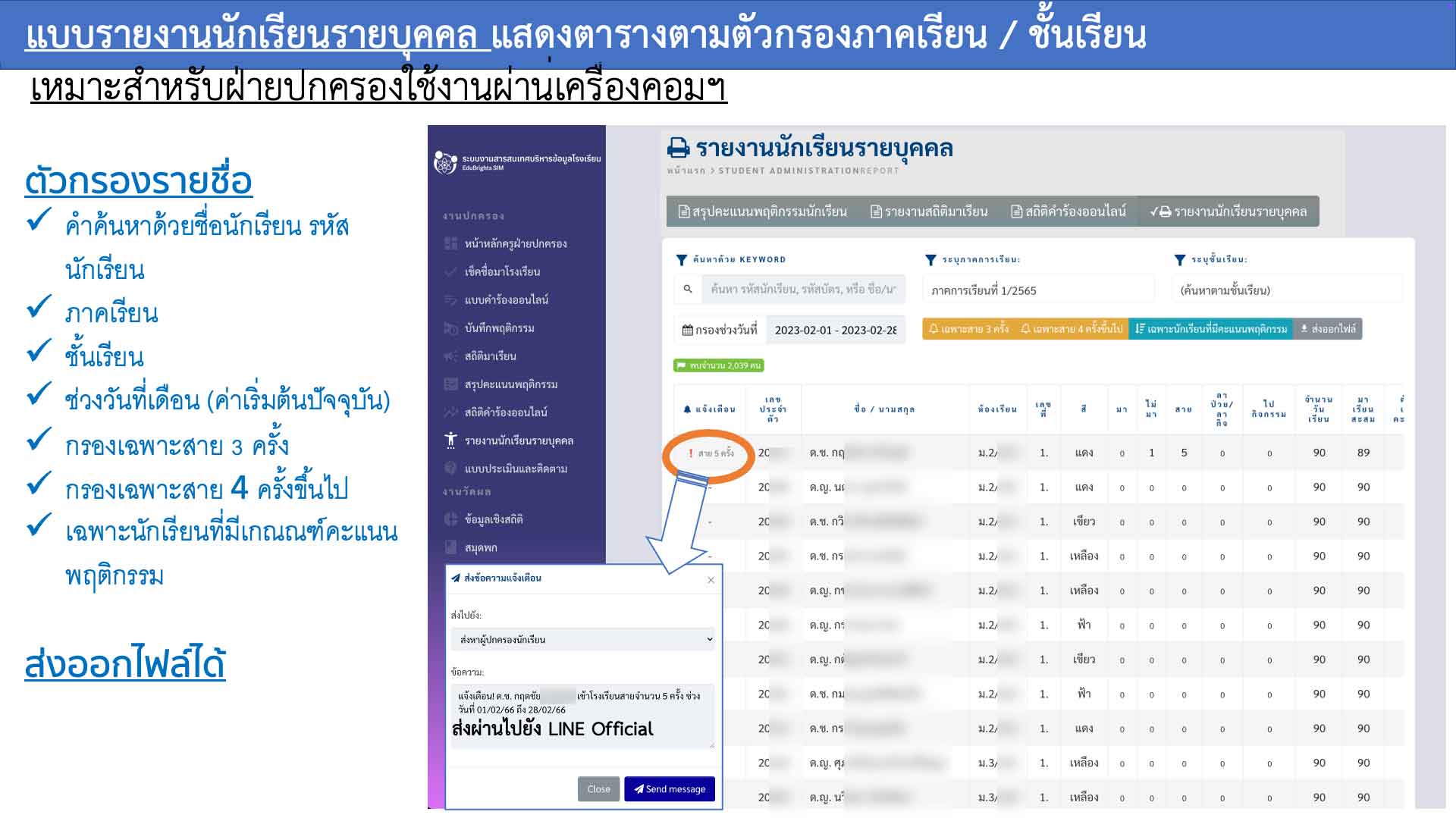Toggle the เฉพาะสาย 4 ครั้งขึ้นไป filter
The image size is (1456, 818).
pos(1072,329)
